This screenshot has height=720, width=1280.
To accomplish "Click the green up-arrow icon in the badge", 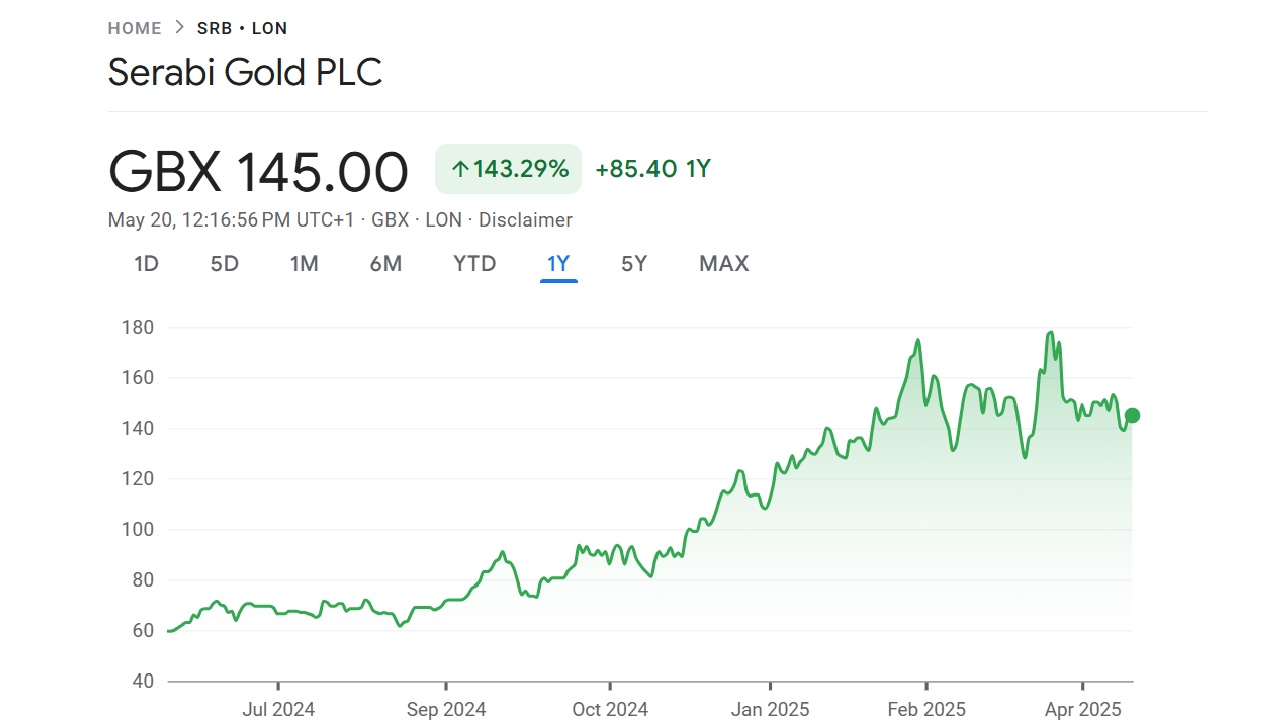I will click(459, 169).
